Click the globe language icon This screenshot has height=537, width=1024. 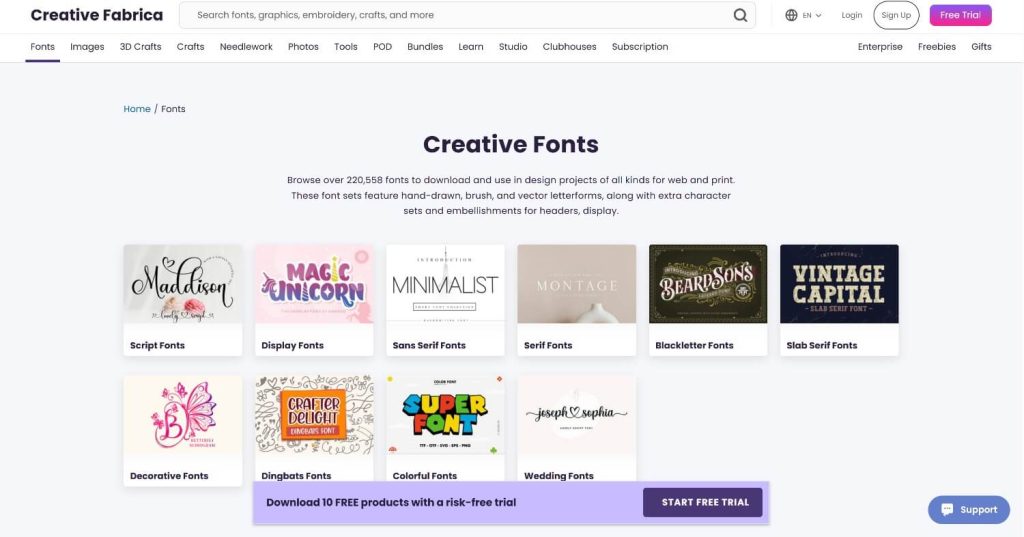click(x=791, y=15)
